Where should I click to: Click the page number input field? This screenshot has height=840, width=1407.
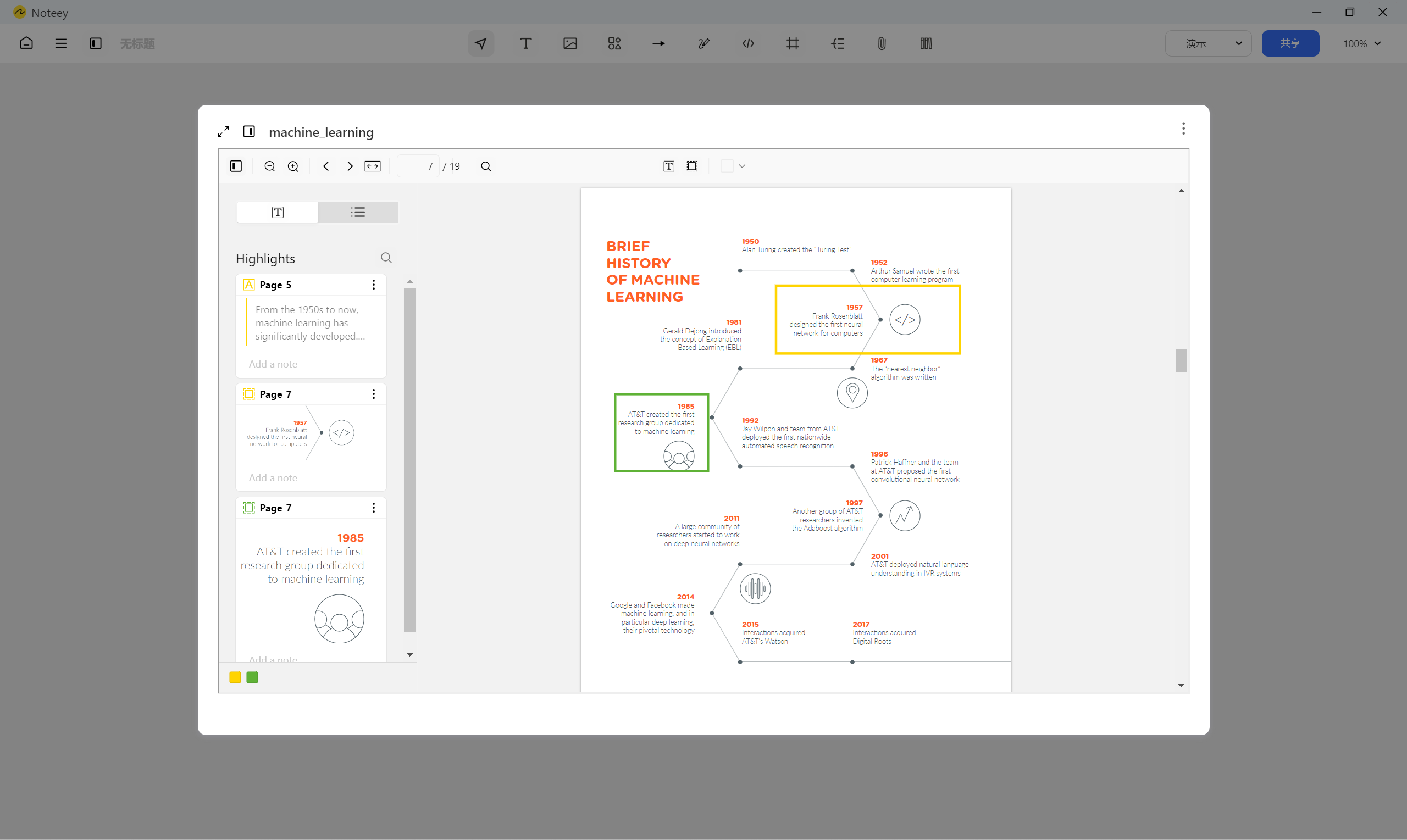tap(418, 166)
